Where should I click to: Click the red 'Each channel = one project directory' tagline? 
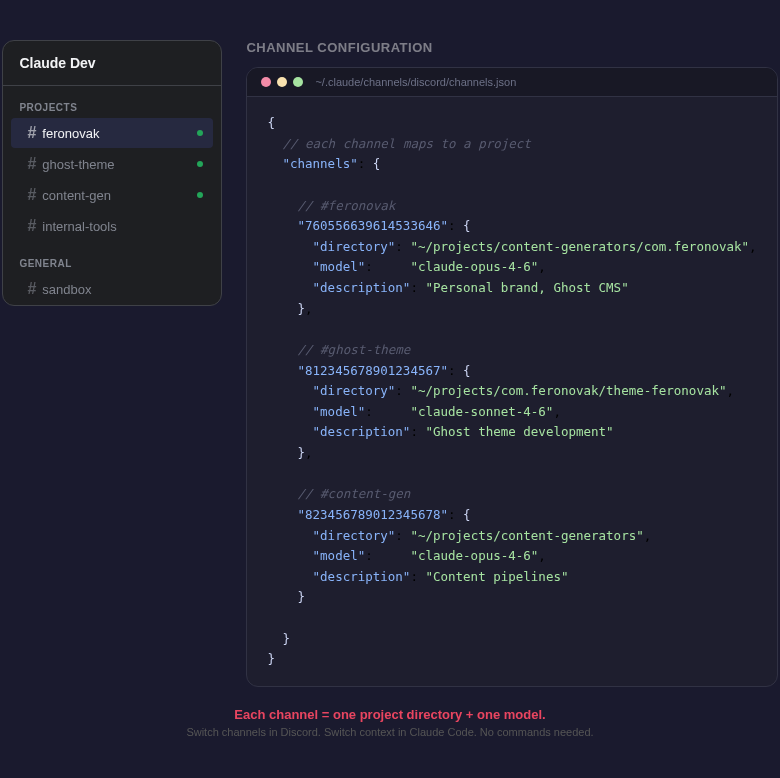390,715
